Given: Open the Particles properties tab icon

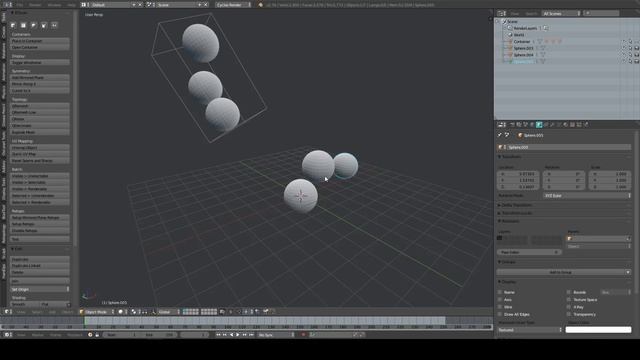Looking at the screenshot, I should [579, 124].
